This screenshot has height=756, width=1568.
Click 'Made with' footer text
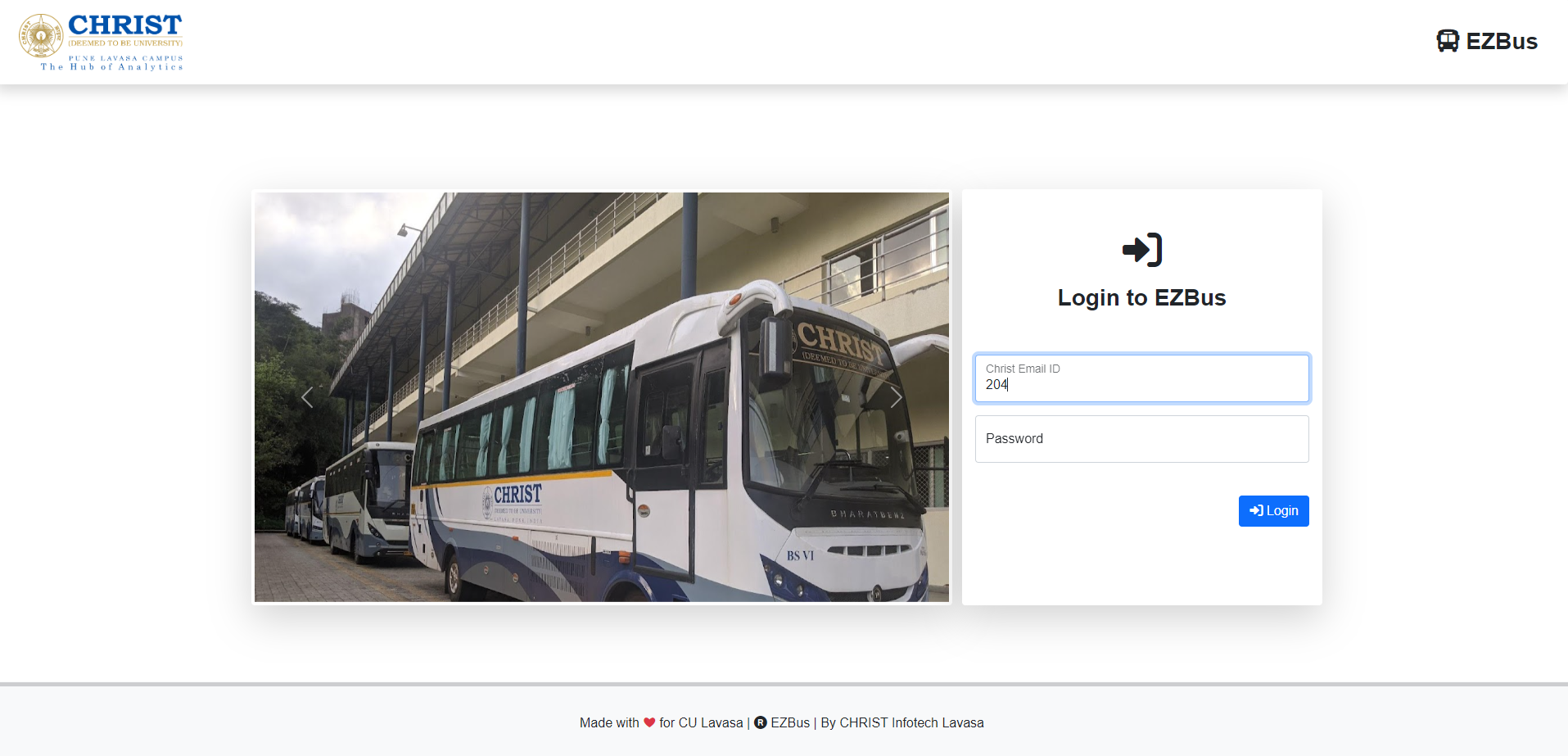[x=609, y=722]
